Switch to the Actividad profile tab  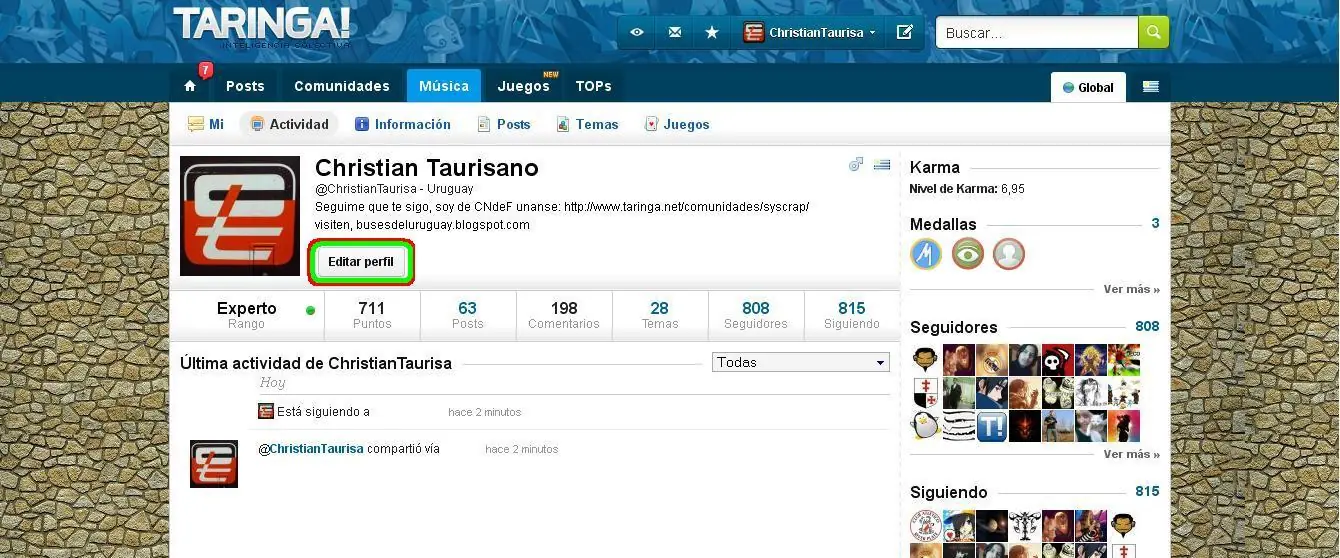pos(289,124)
